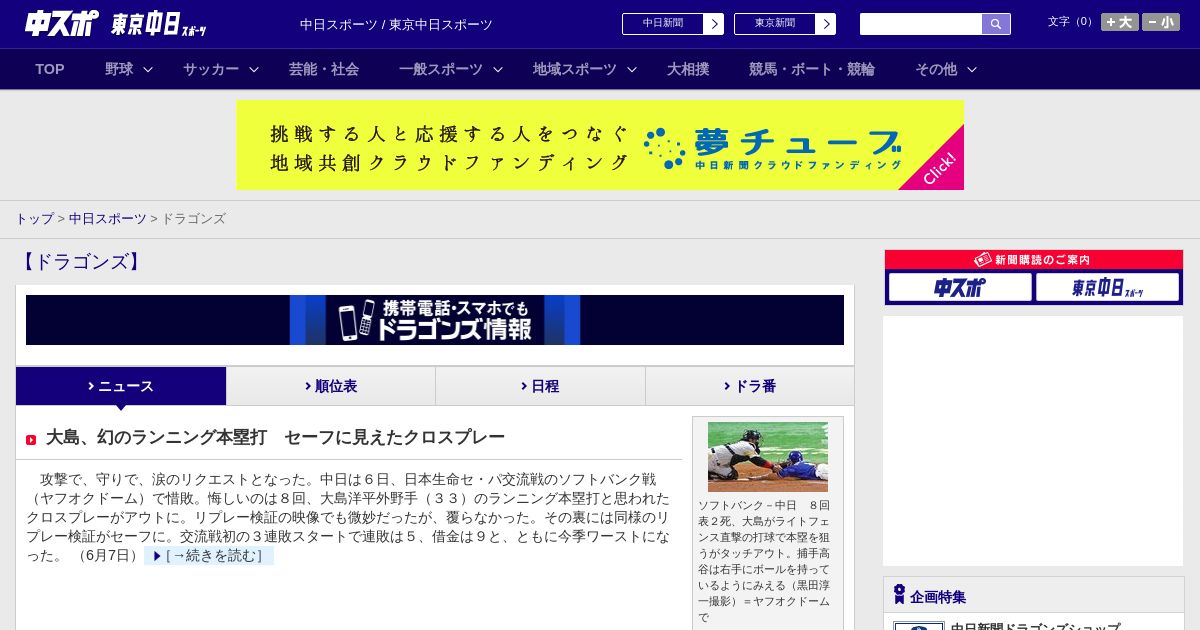Open article headline 大島、幻のランニング本塁打
Viewport: 1200px width, 630px height.
[275, 437]
